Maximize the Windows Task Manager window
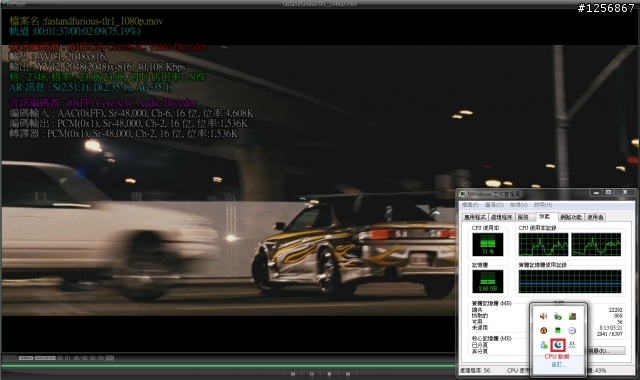This screenshot has height=380, width=640. (x=608, y=192)
